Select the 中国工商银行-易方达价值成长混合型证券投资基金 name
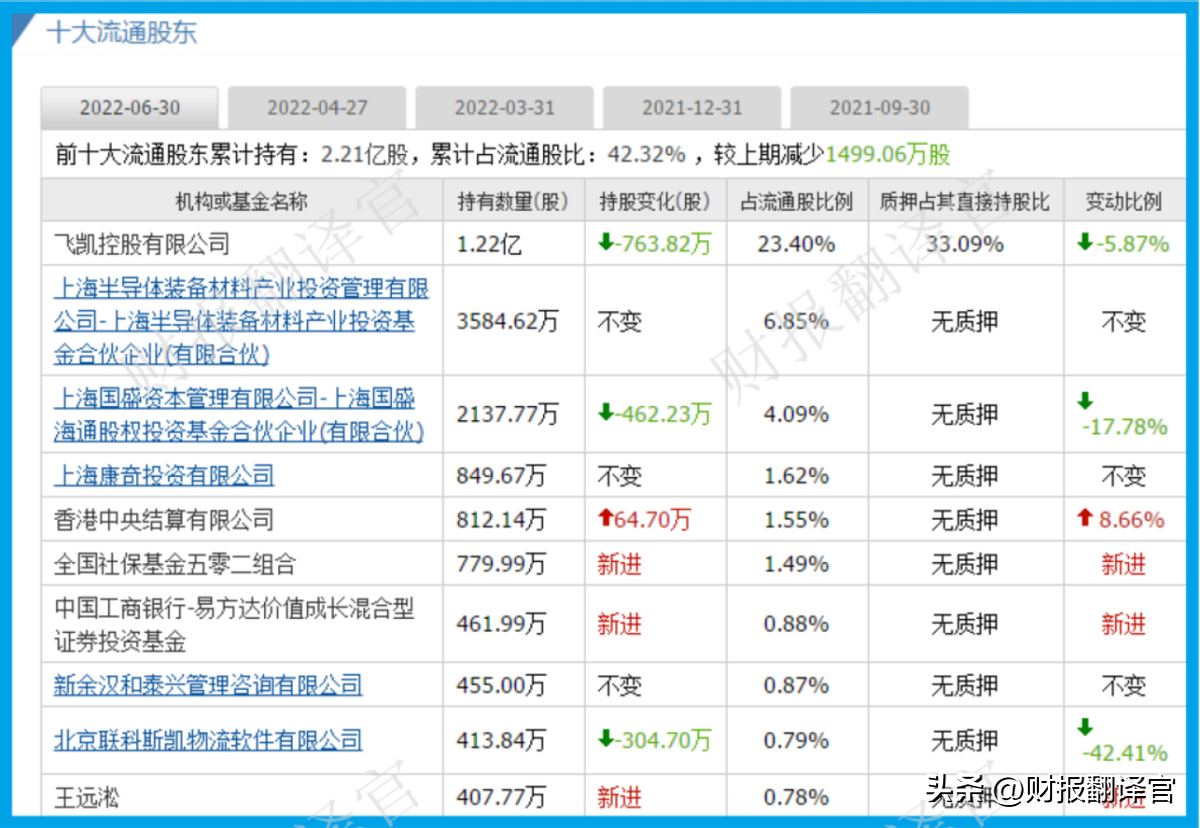Image resolution: width=1200 pixels, height=828 pixels. (x=234, y=624)
